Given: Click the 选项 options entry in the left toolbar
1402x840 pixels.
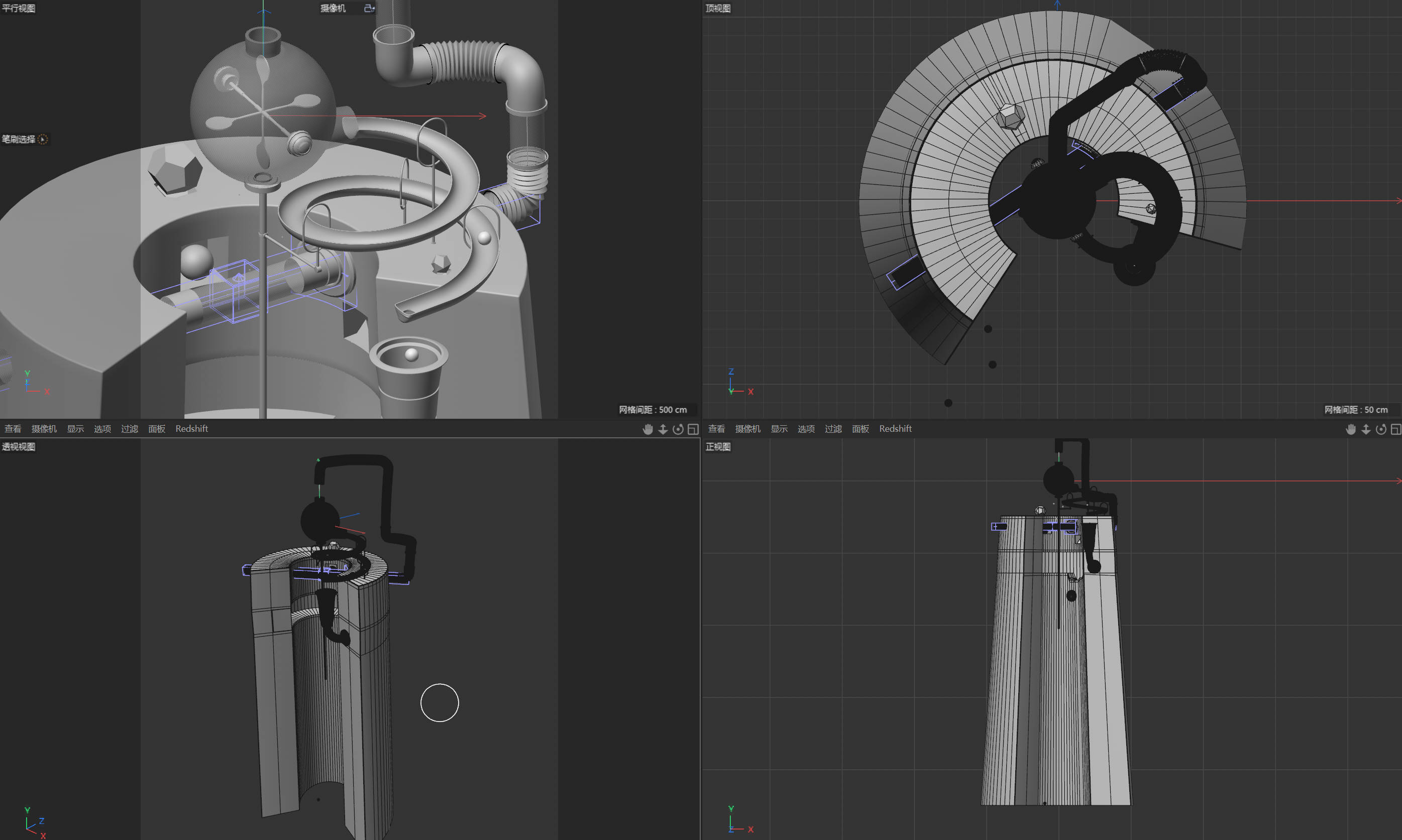Looking at the screenshot, I should click(102, 428).
